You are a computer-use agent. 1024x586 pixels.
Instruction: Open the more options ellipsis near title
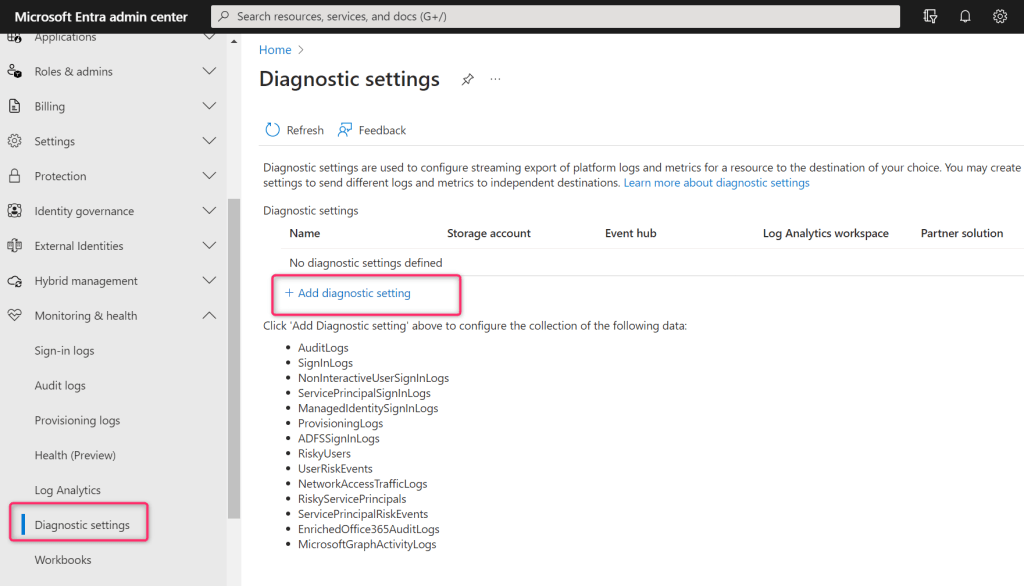[495, 80]
